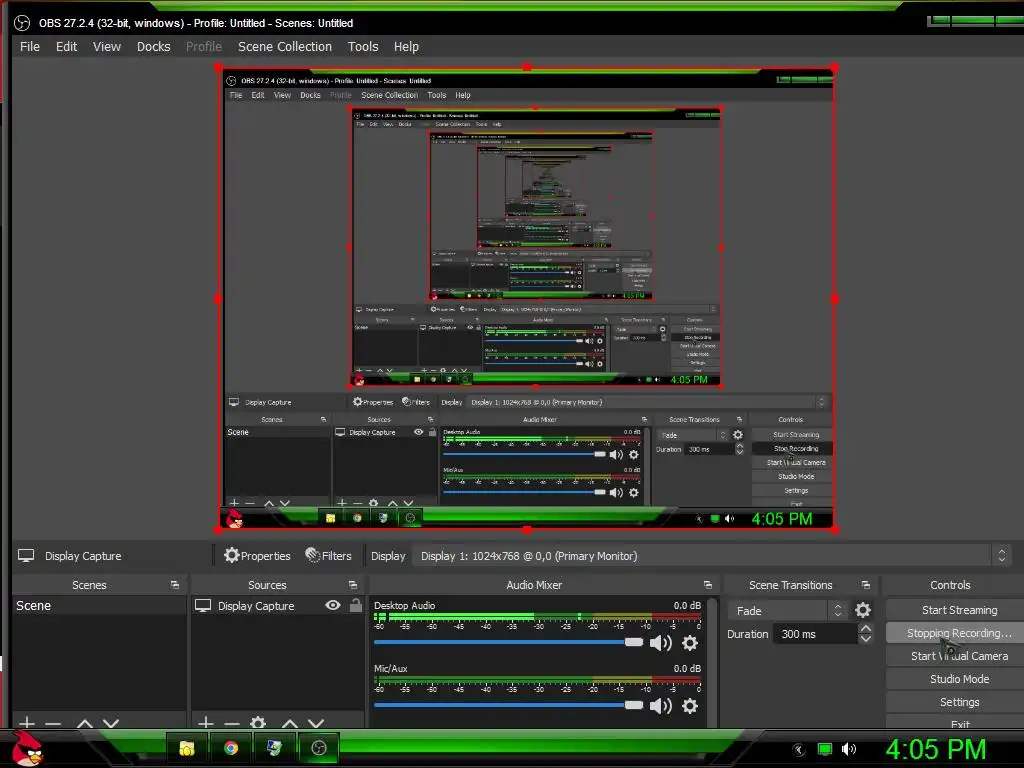Click the preview's top-center resize handle
The image size is (1024, 768).
[x=527, y=67]
